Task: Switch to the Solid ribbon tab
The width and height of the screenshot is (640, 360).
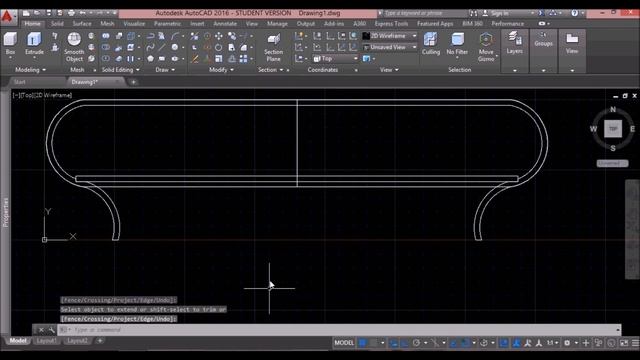Action: (57, 24)
